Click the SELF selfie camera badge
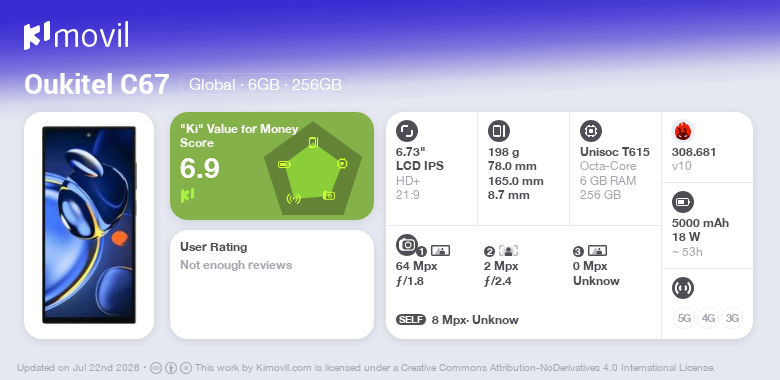This screenshot has height=380, width=780. [x=411, y=320]
